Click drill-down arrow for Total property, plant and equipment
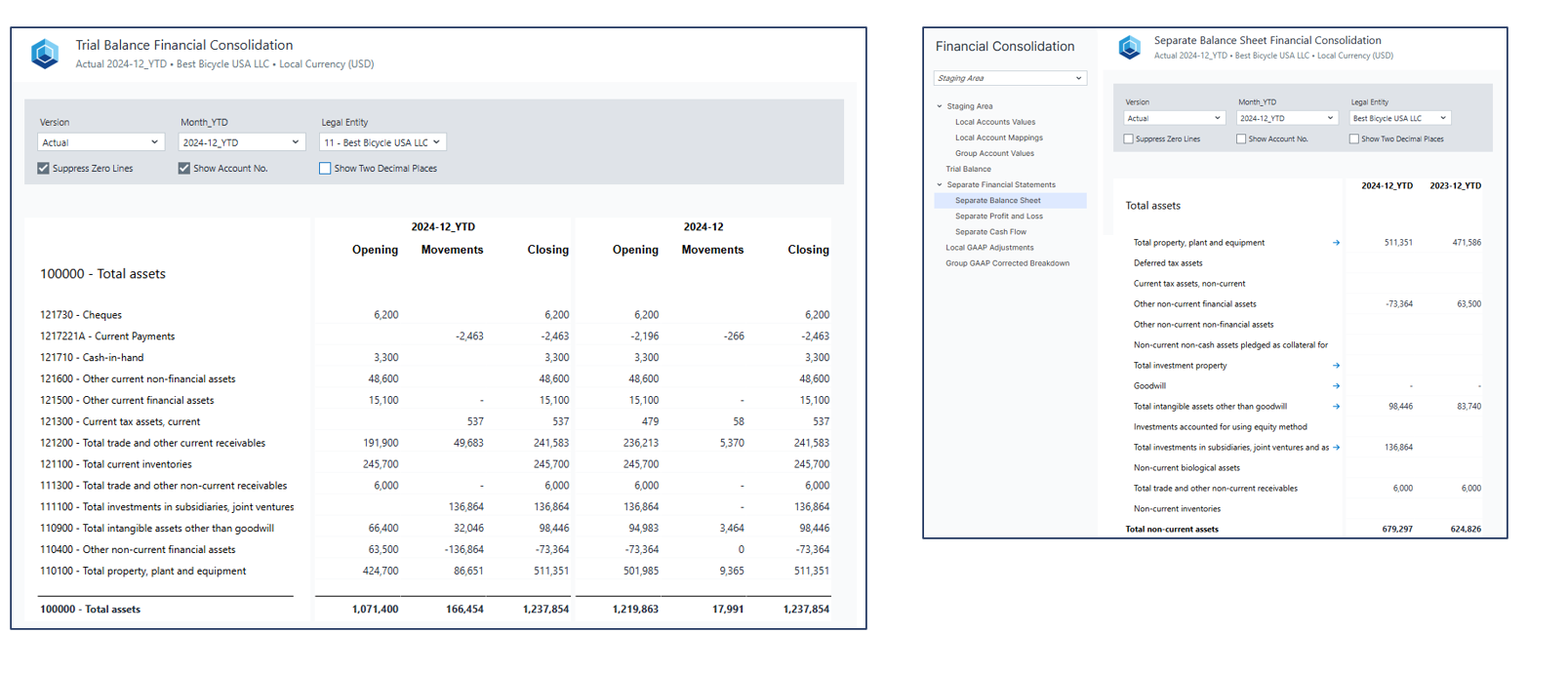1568x673 pixels. (x=1336, y=243)
